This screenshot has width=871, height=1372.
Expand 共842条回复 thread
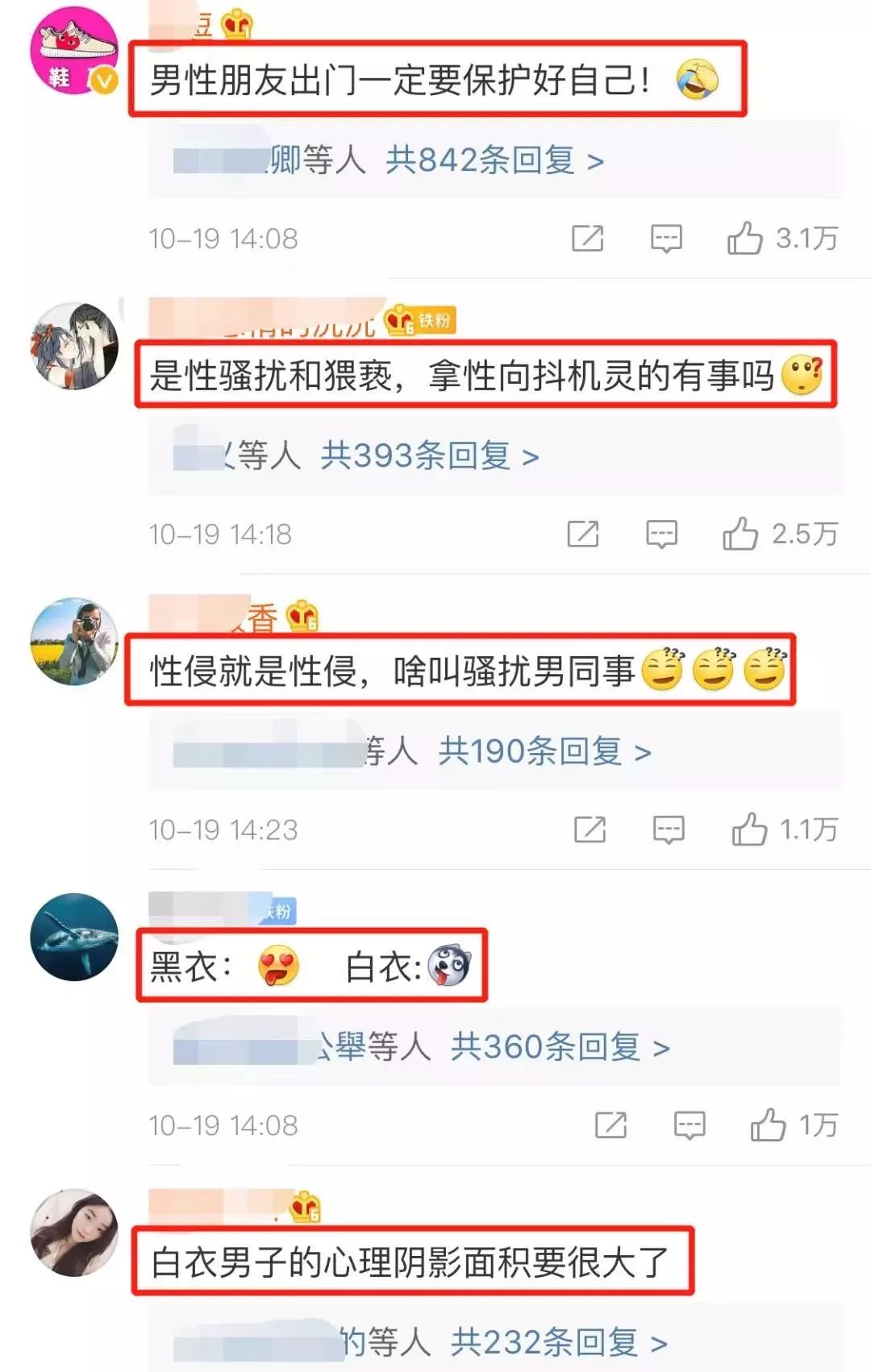point(494,160)
